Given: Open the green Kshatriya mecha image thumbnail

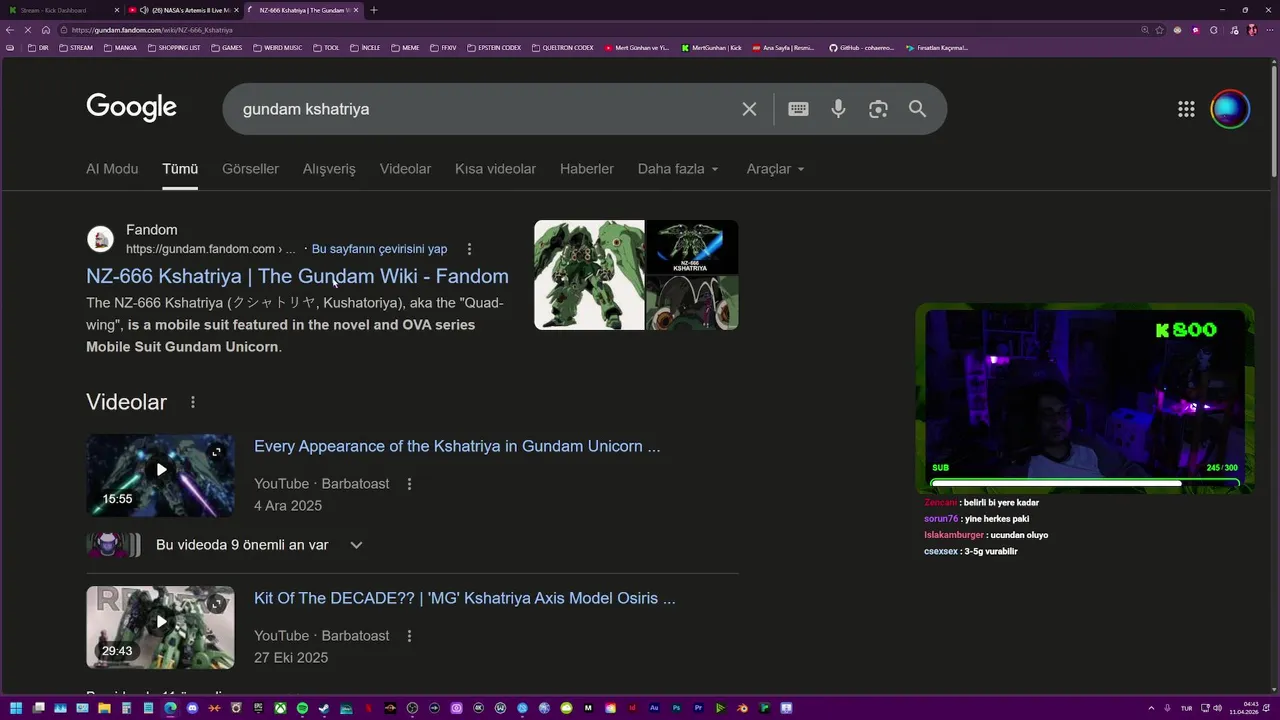Looking at the screenshot, I should click(589, 275).
